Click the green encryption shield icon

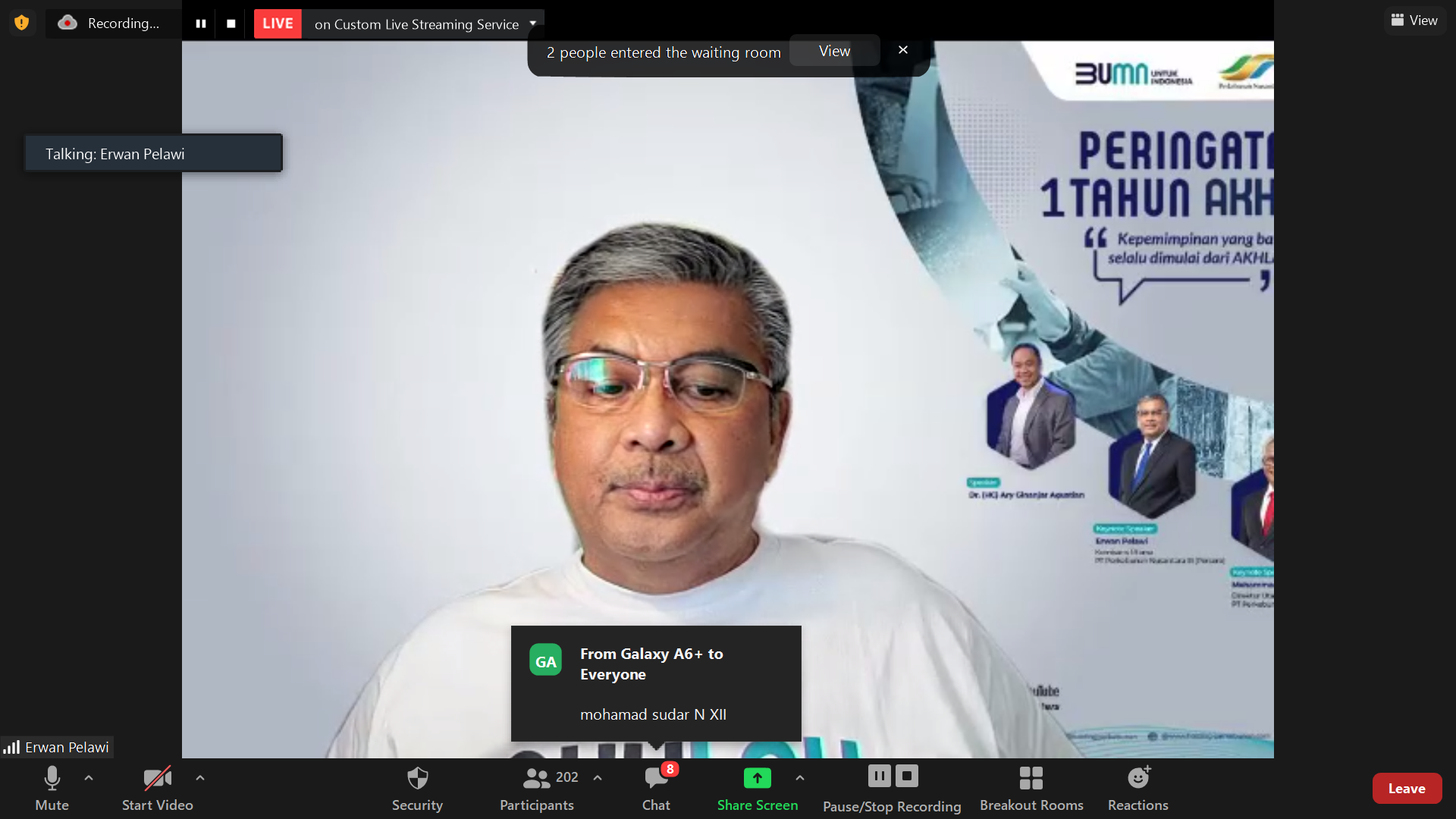(x=22, y=23)
